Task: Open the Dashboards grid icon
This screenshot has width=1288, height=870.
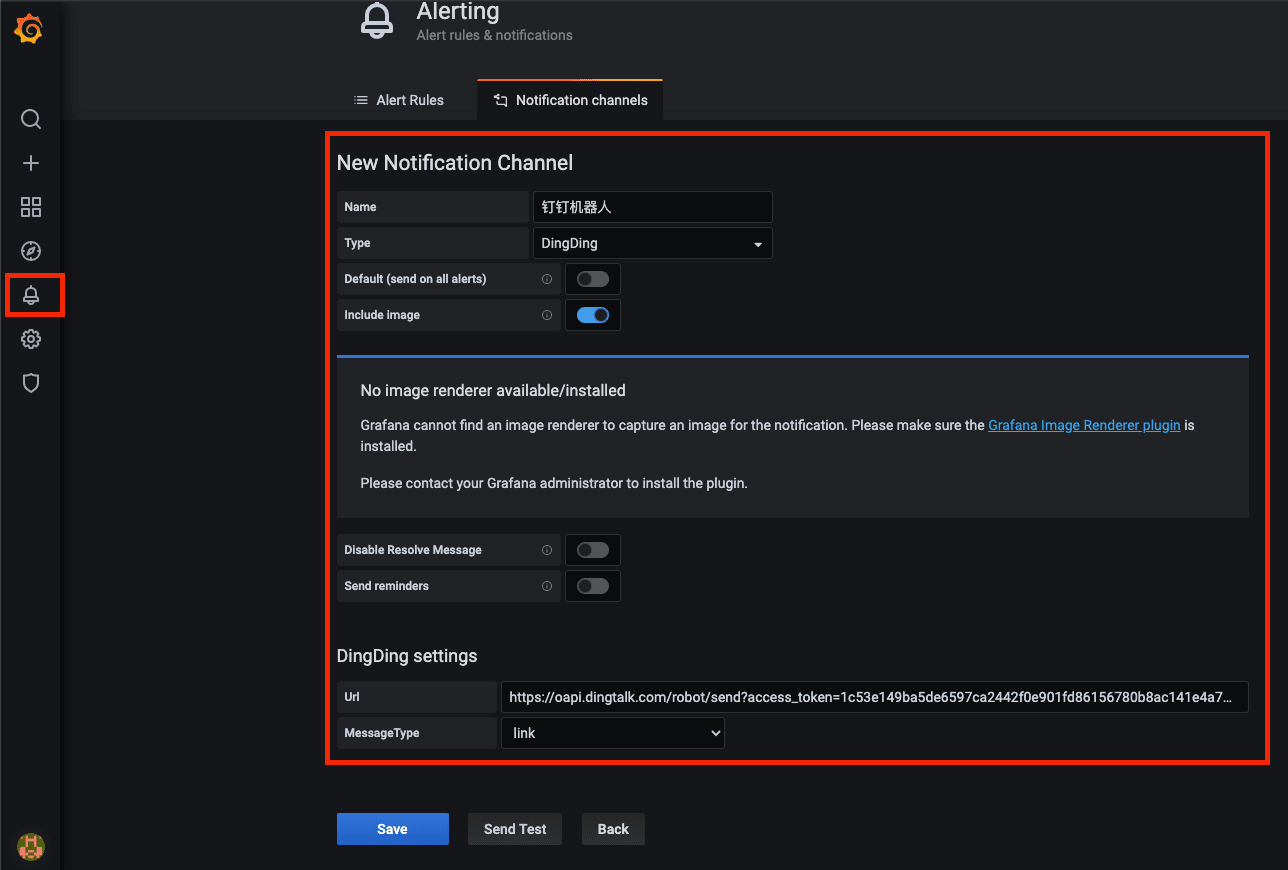Action: pyautogui.click(x=31, y=207)
